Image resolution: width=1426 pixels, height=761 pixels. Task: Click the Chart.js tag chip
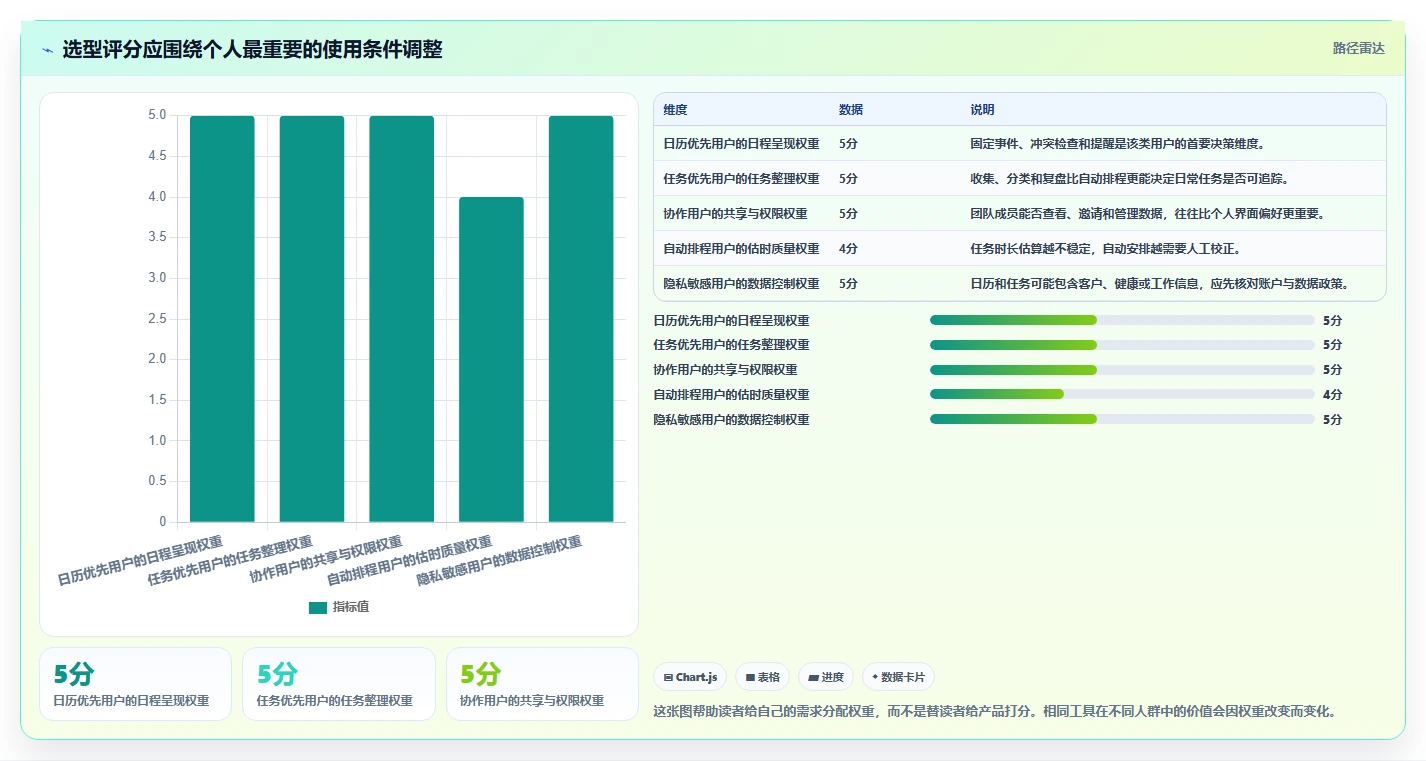(x=690, y=677)
